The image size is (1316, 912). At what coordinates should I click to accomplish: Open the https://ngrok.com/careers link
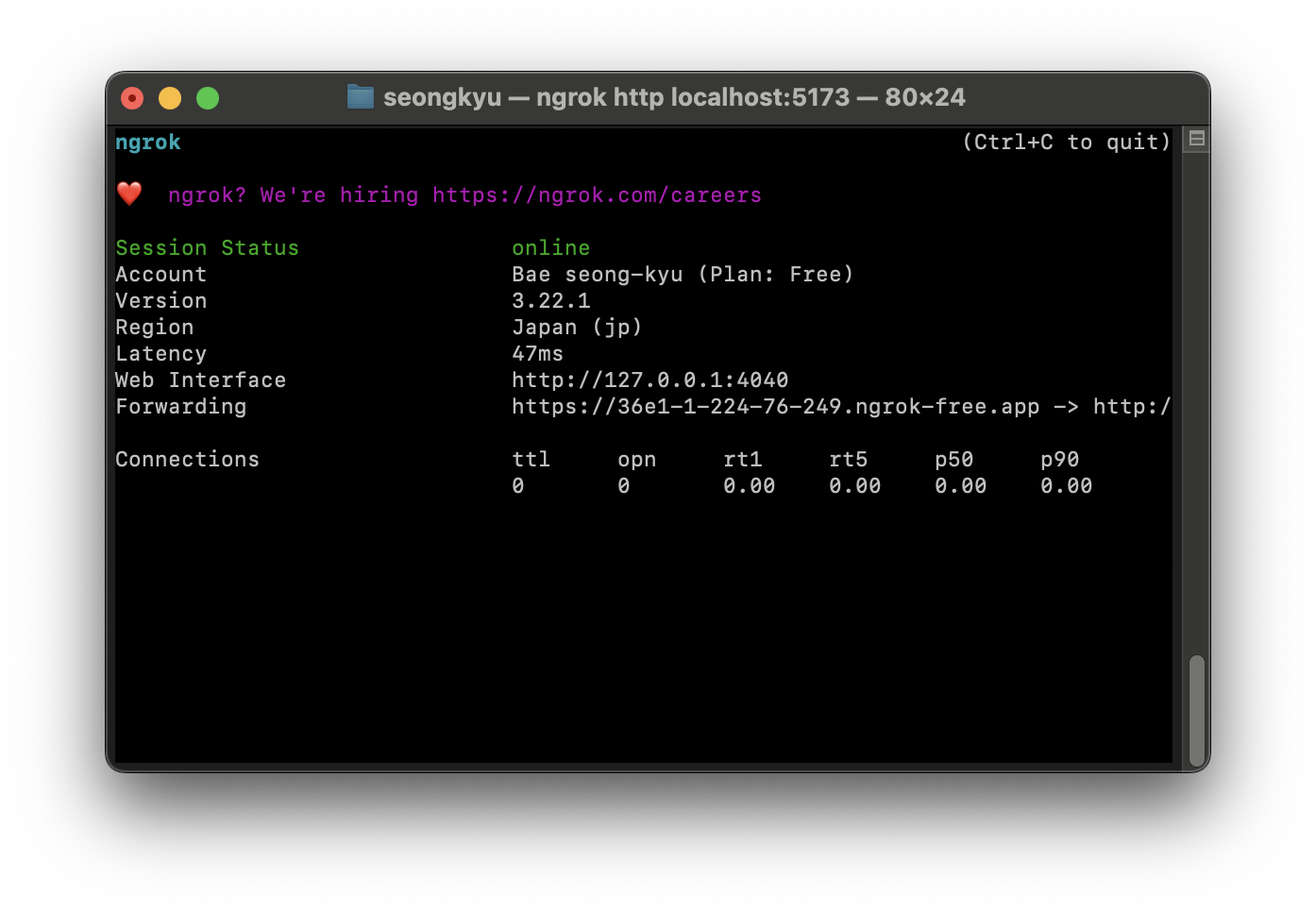(x=597, y=195)
